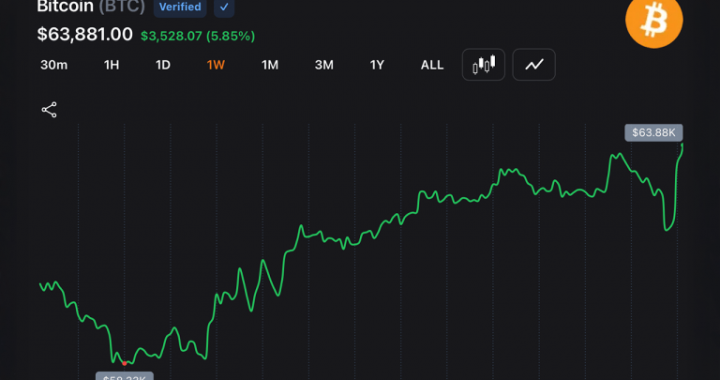The image size is (720, 380).
Task: Show ALL time price history
Action: [432, 65]
